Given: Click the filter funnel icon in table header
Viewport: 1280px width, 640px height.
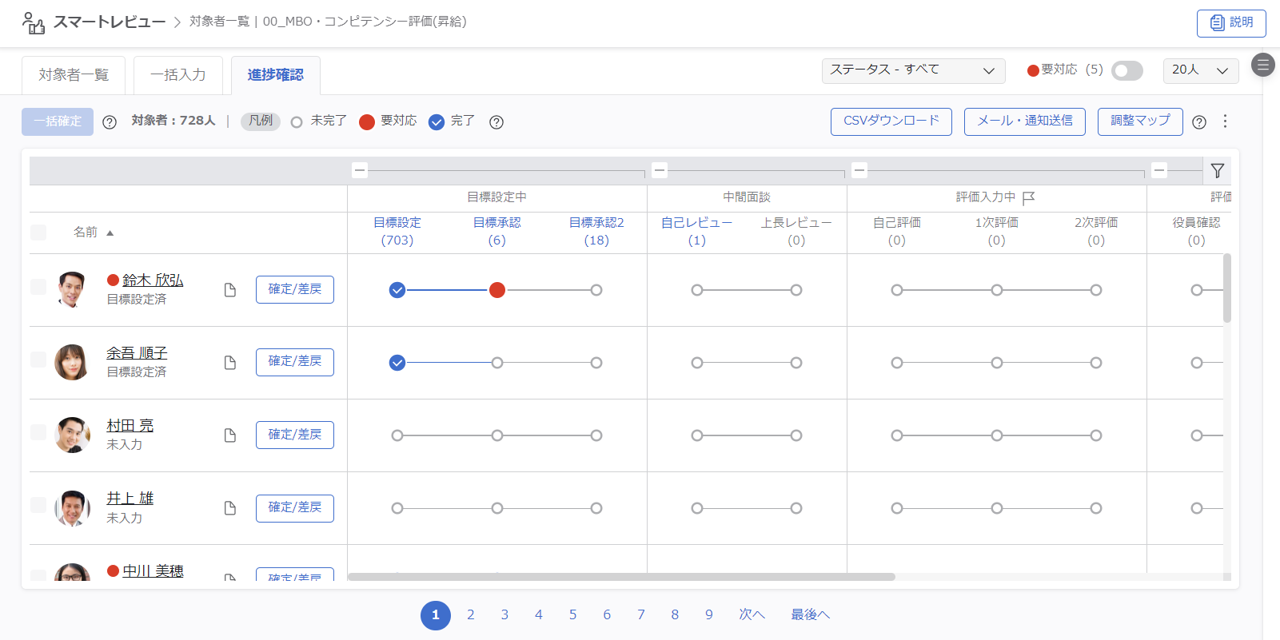Looking at the screenshot, I should 1217,171.
